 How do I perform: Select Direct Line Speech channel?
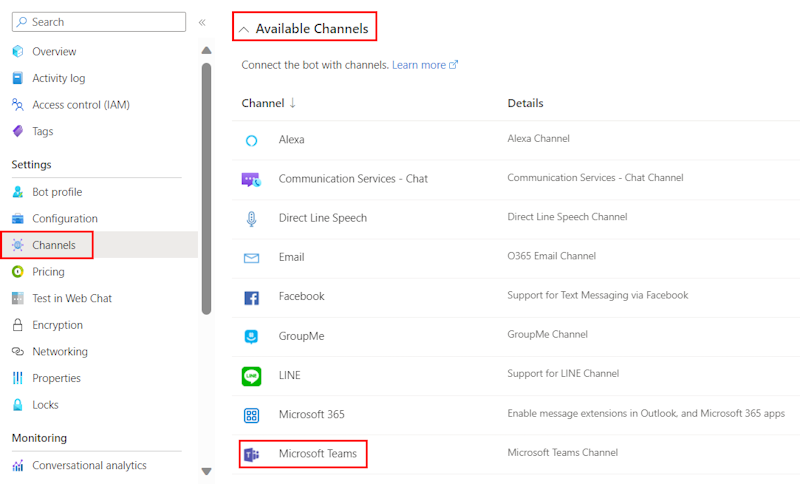(322, 218)
